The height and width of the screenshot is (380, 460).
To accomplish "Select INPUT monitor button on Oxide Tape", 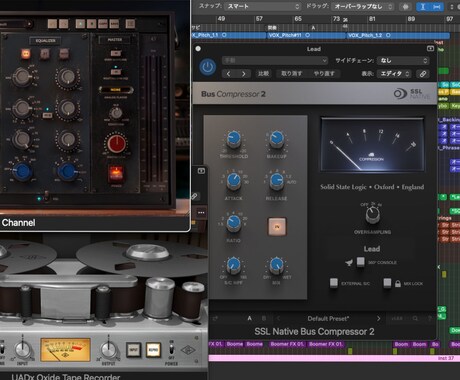I will [x=133, y=350].
